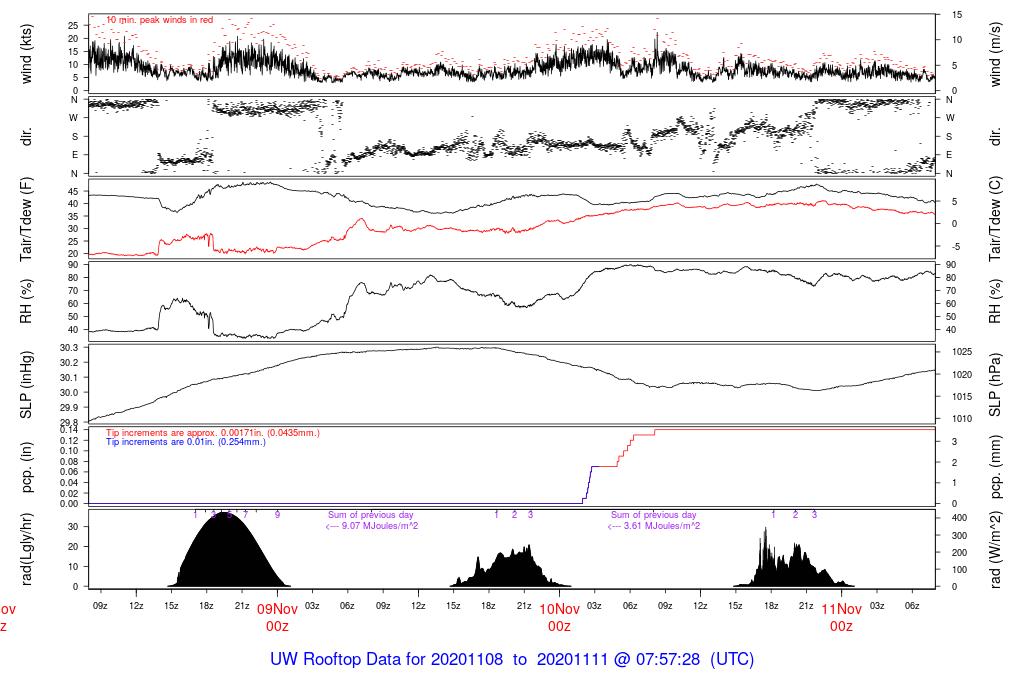Click the "30.1" inHg tick value
This screenshot has height=700, width=1024.
click(69, 378)
